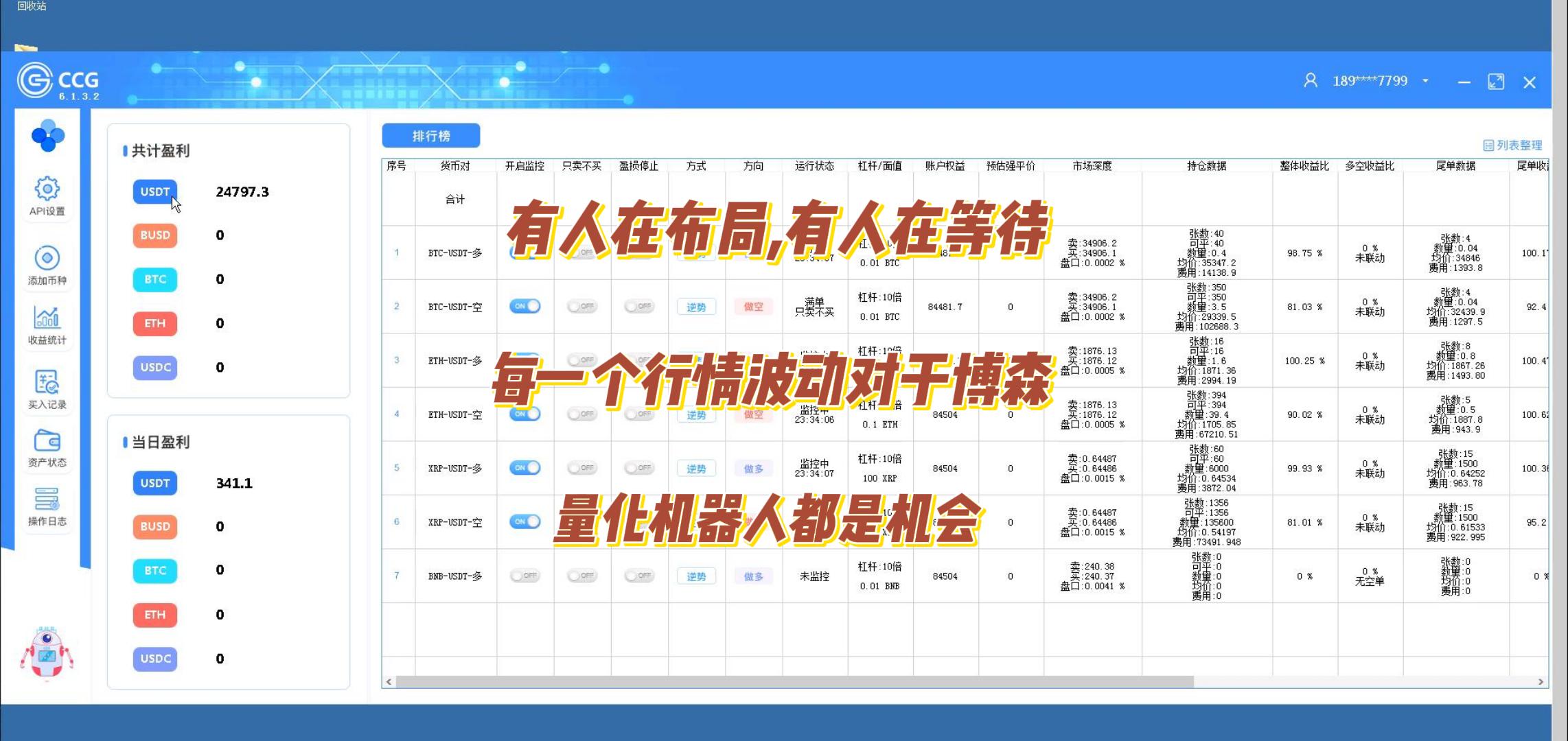Click the robot mascot icon

point(47,652)
